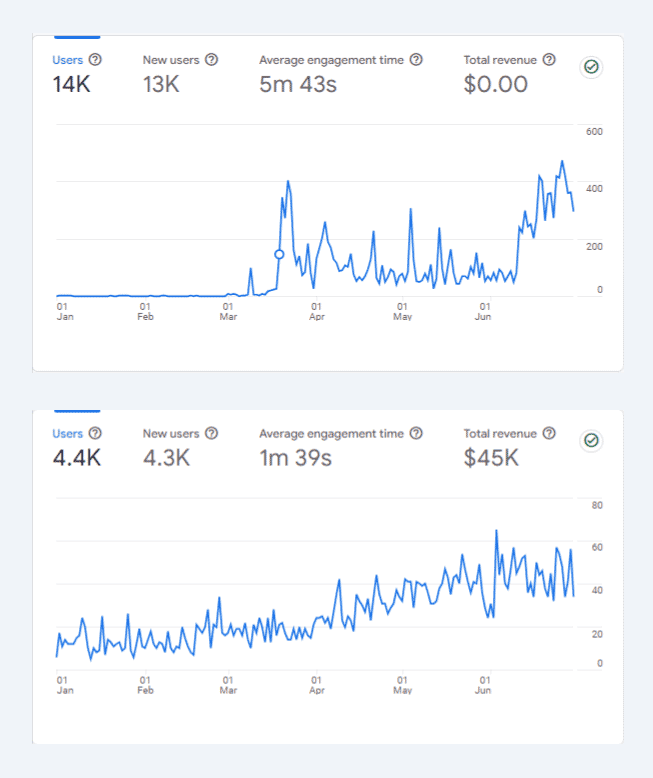
Task: Click the circled data point on top chart
Action: (x=279, y=254)
